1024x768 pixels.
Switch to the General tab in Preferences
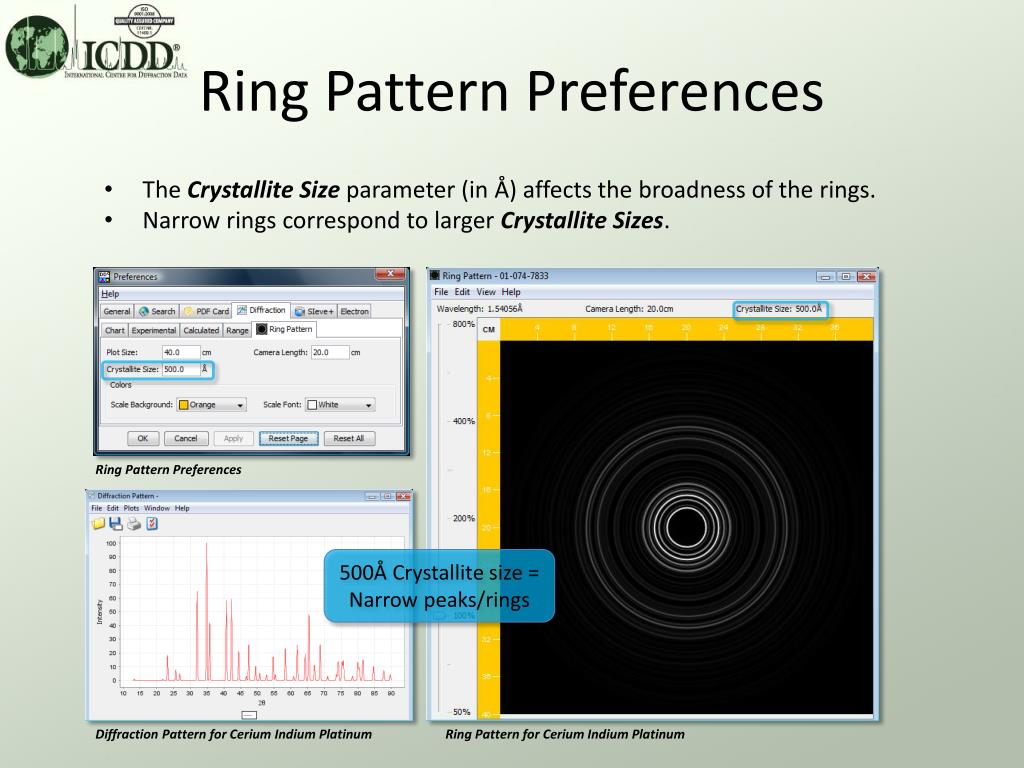[x=117, y=312]
